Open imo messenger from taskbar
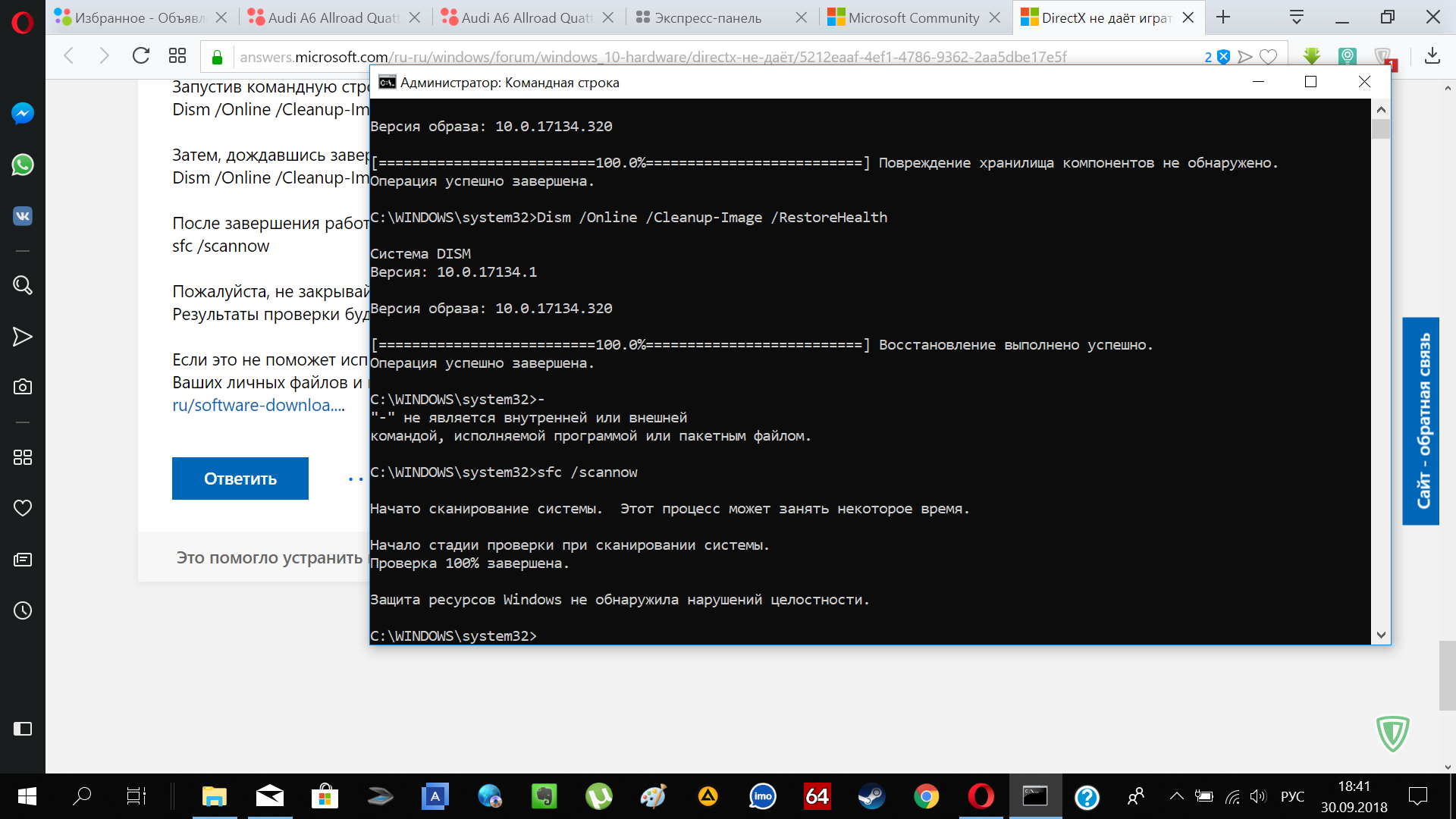1456x819 pixels. click(762, 796)
